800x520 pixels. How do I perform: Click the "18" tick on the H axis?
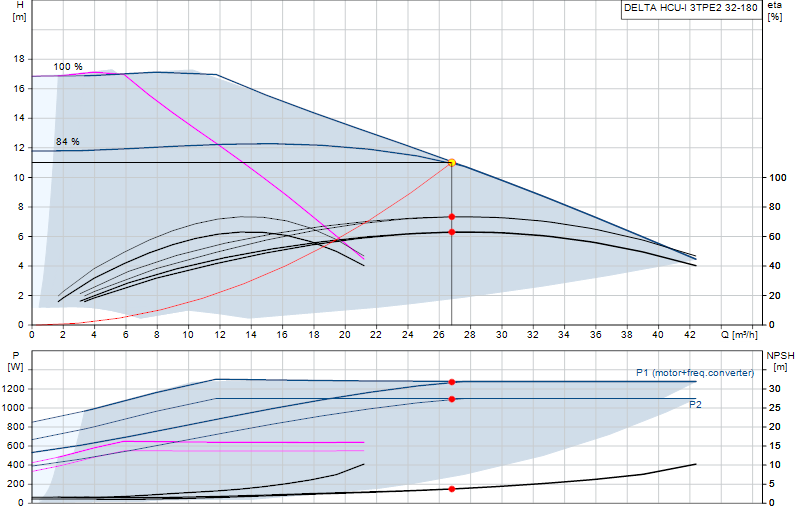(19, 59)
